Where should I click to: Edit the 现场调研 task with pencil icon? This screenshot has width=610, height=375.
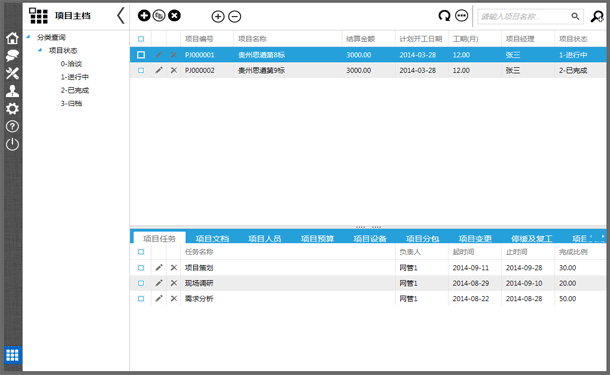coord(159,283)
